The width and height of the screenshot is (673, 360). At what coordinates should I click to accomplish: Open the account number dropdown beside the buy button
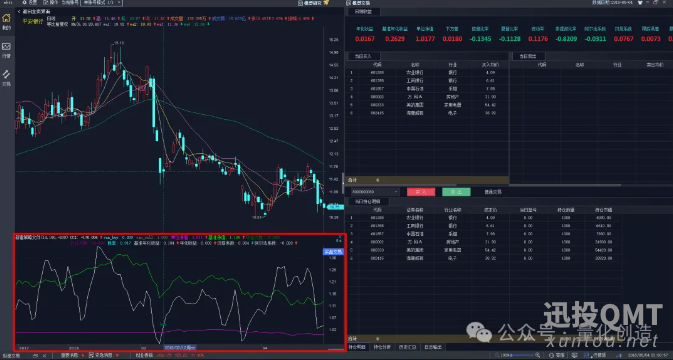coord(375,192)
